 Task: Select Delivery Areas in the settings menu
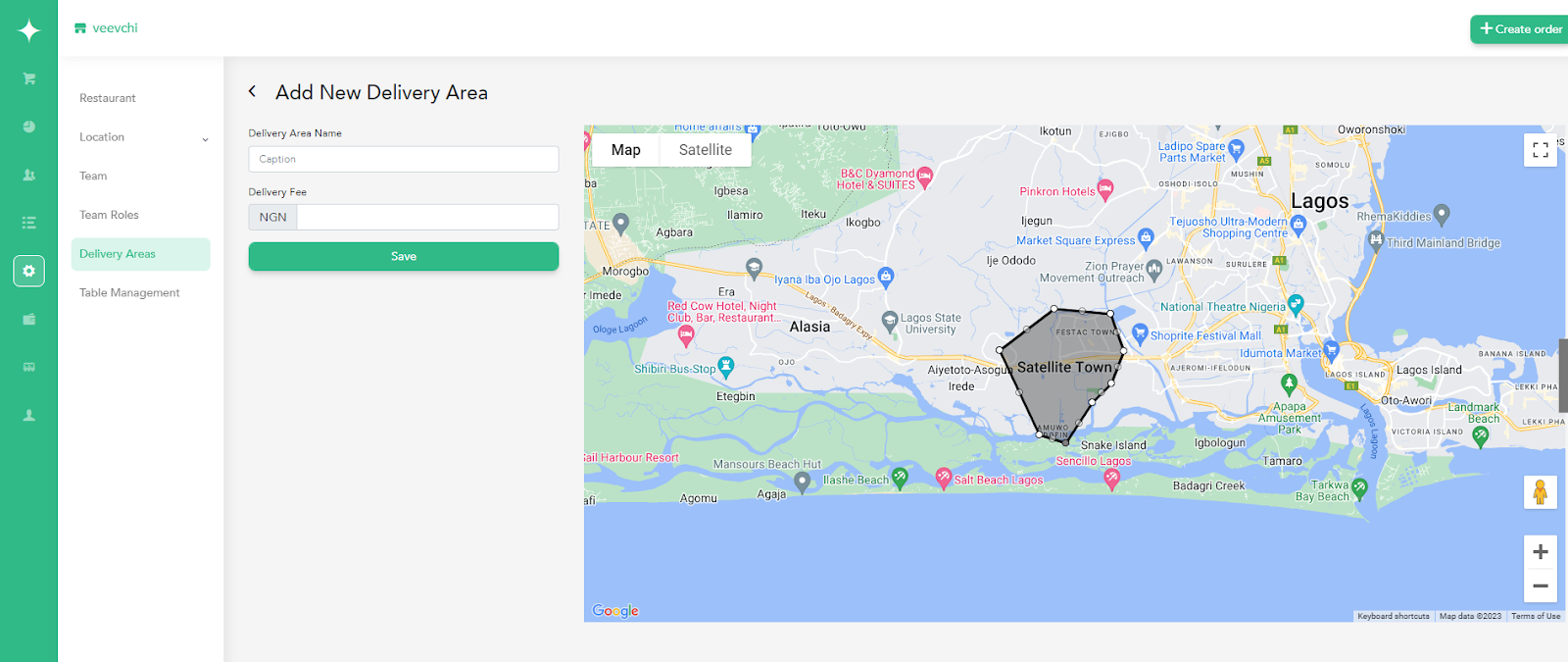140,254
